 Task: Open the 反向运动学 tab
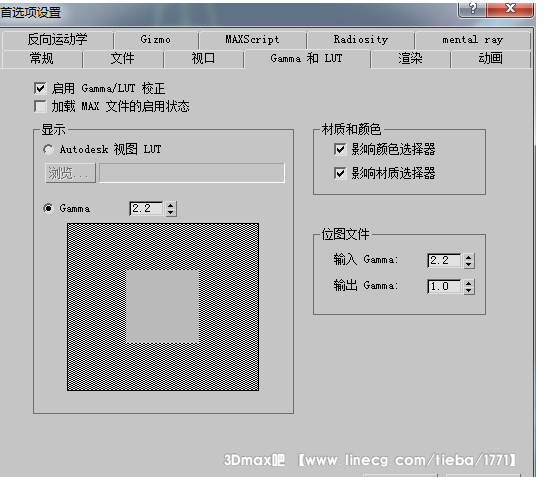(57, 40)
